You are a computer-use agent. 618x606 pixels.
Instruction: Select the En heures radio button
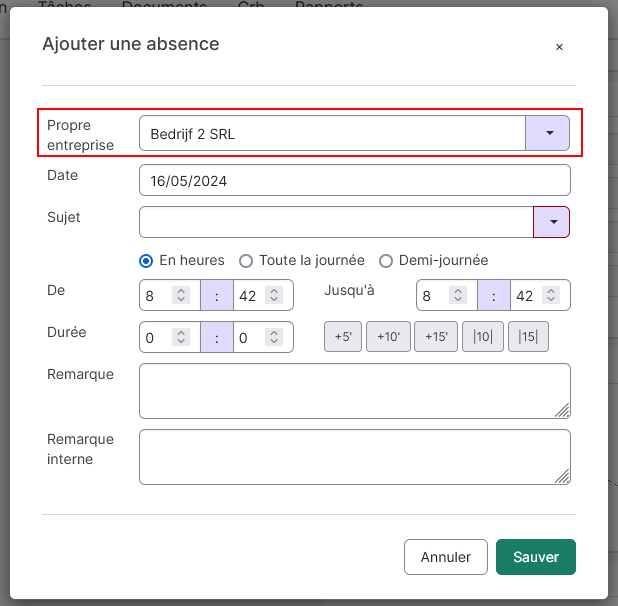(146, 261)
